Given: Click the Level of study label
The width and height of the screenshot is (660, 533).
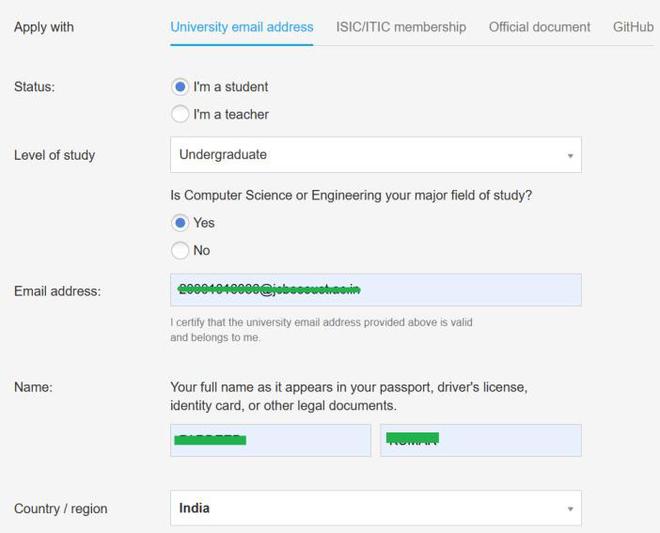Looking at the screenshot, I should pos(54,155).
